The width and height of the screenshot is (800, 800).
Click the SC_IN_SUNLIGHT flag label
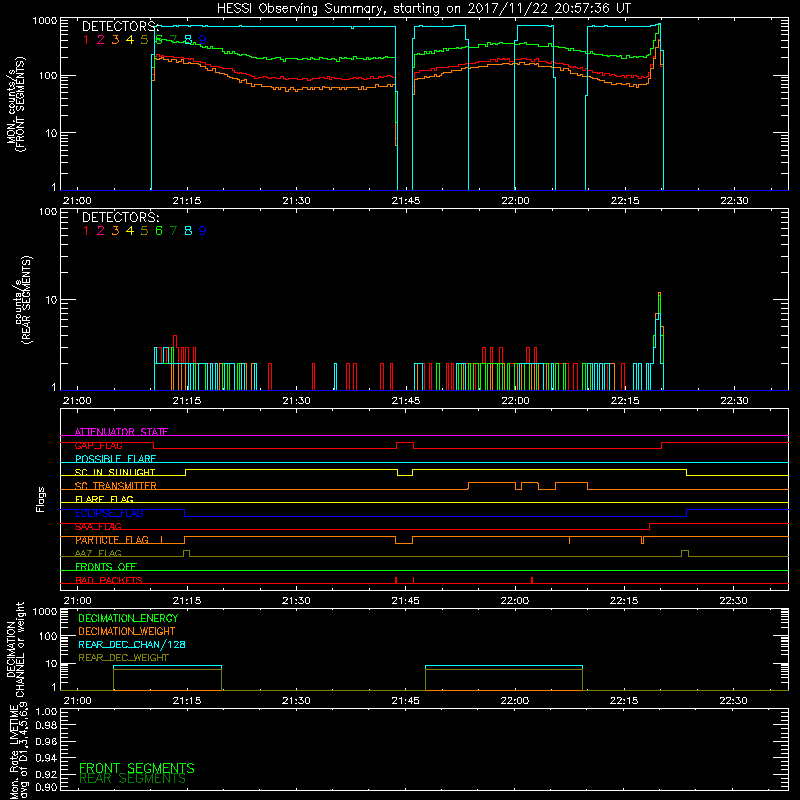click(115, 472)
